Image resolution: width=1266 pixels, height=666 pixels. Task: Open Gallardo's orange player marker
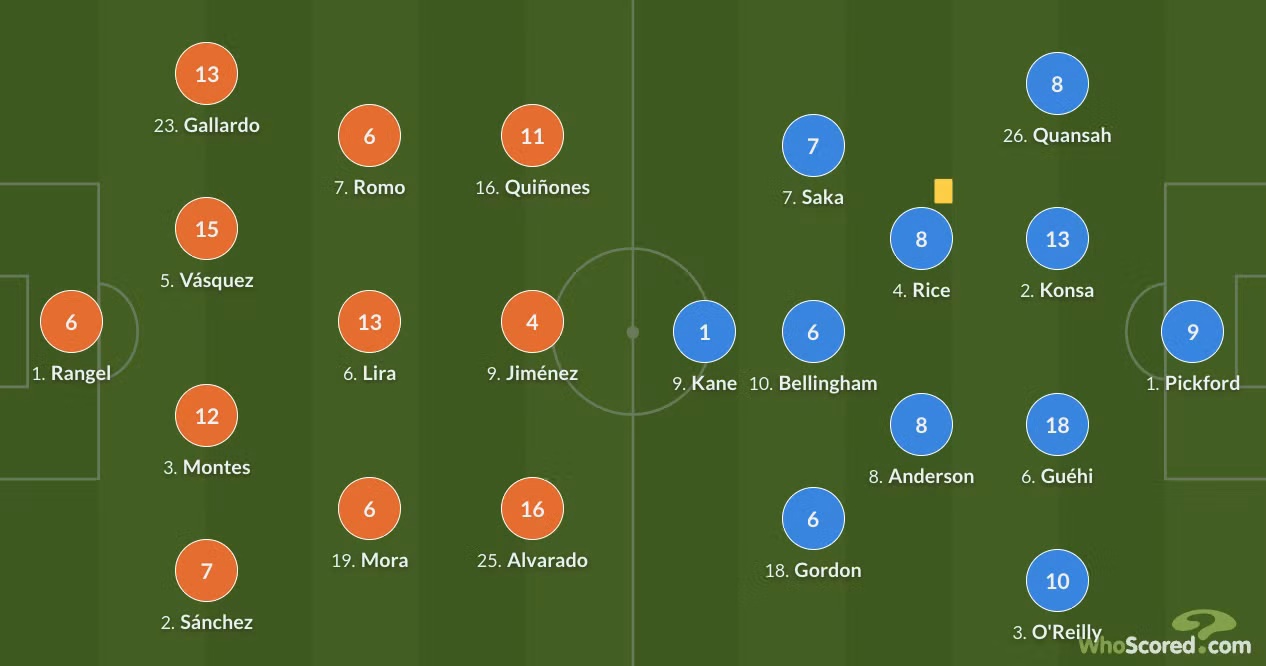click(207, 74)
